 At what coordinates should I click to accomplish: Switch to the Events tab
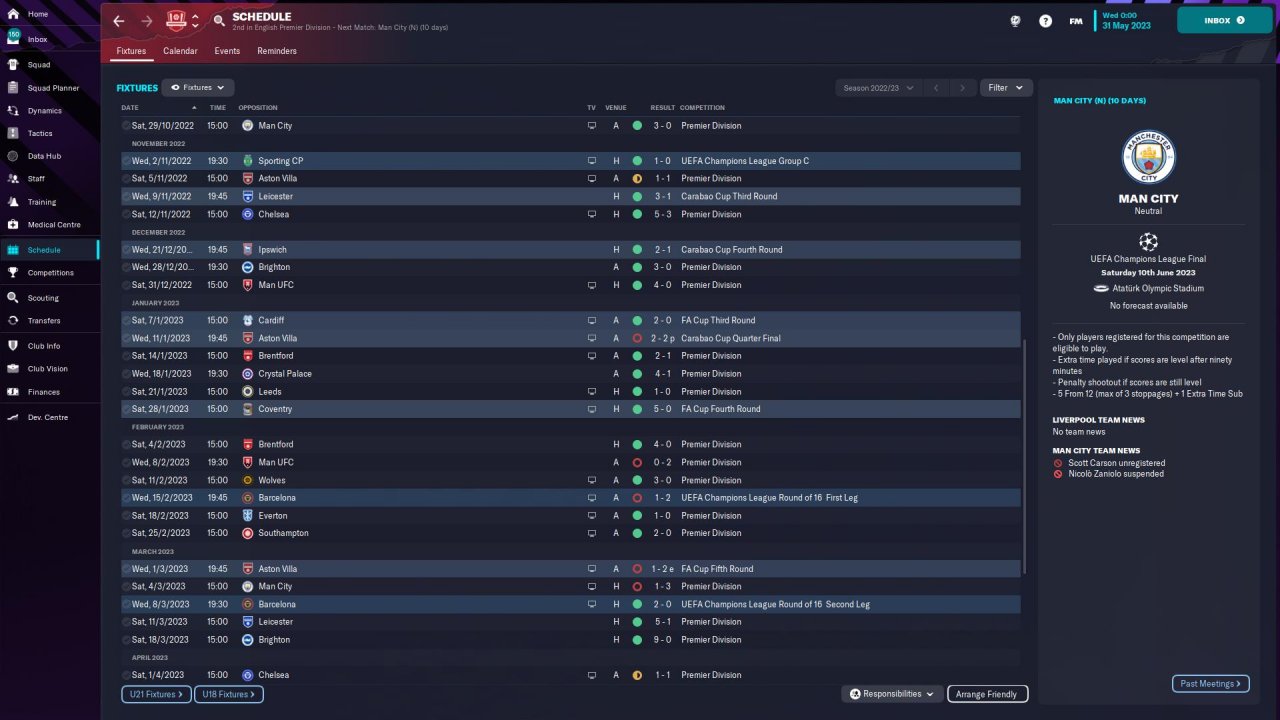pyautogui.click(x=227, y=51)
